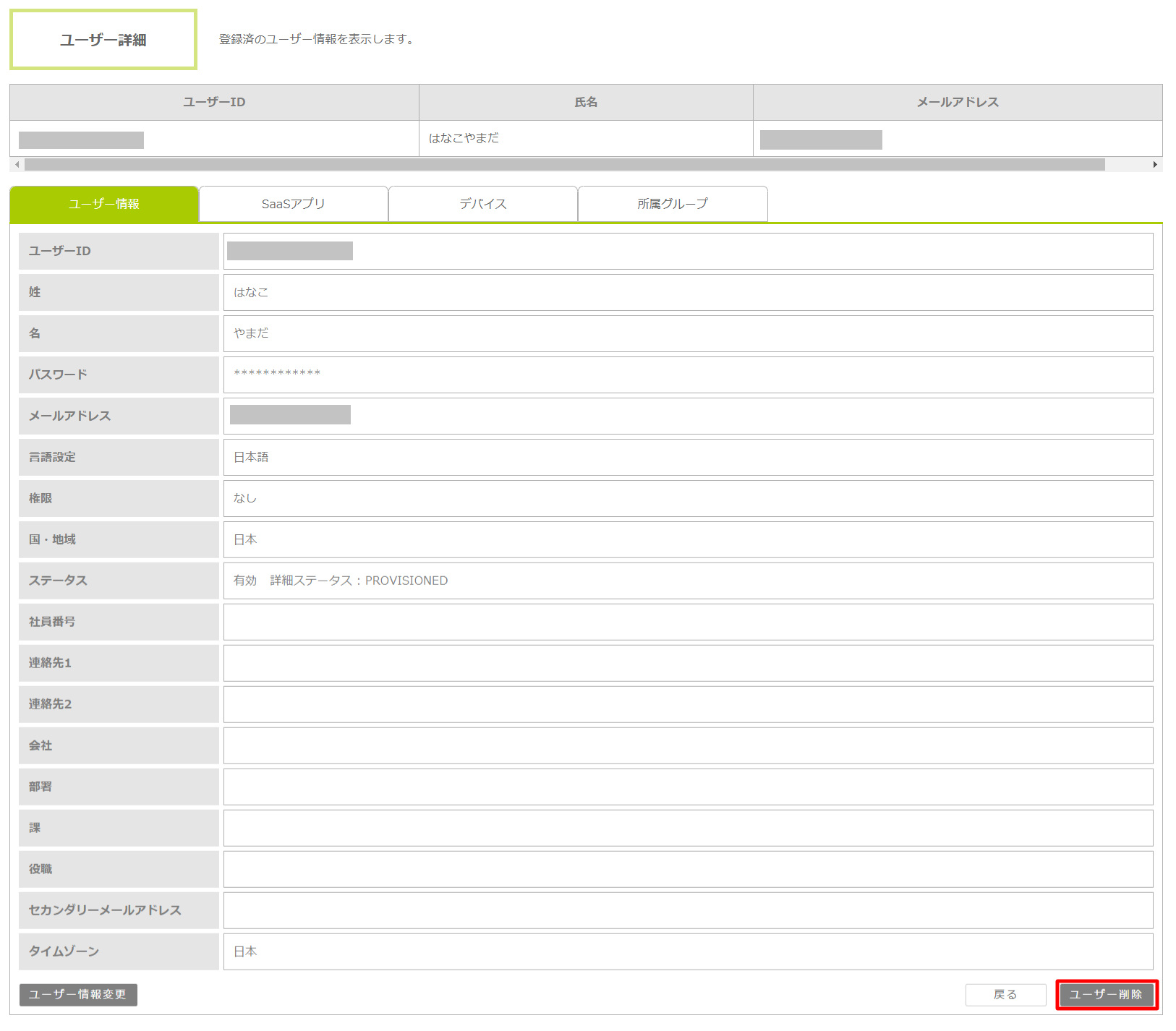Click the セカンダリーメールアドレス field

point(688,910)
